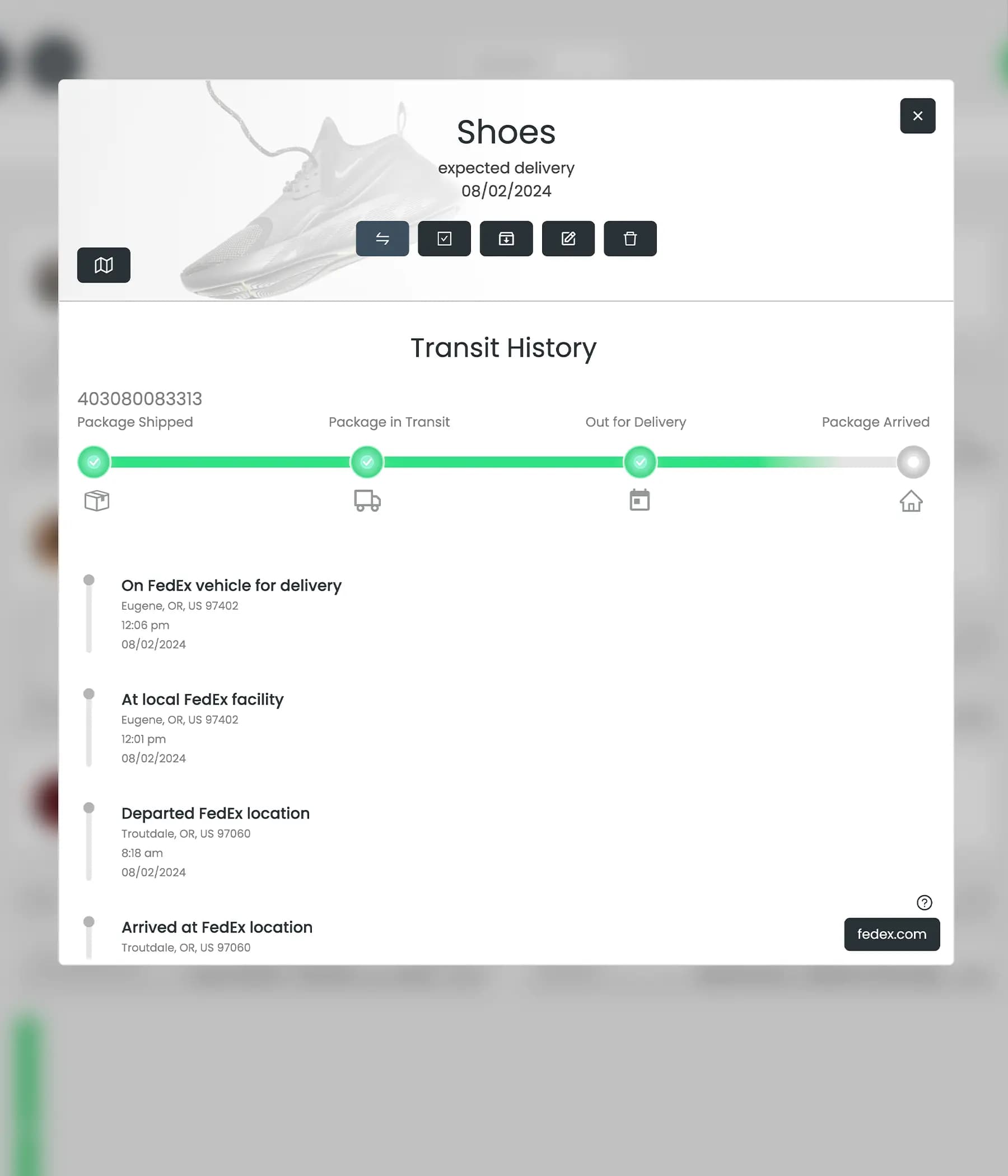This screenshot has height=1176, width=1008.
Task: Click the swap arrows icon button
Action: tap(382, 239)
